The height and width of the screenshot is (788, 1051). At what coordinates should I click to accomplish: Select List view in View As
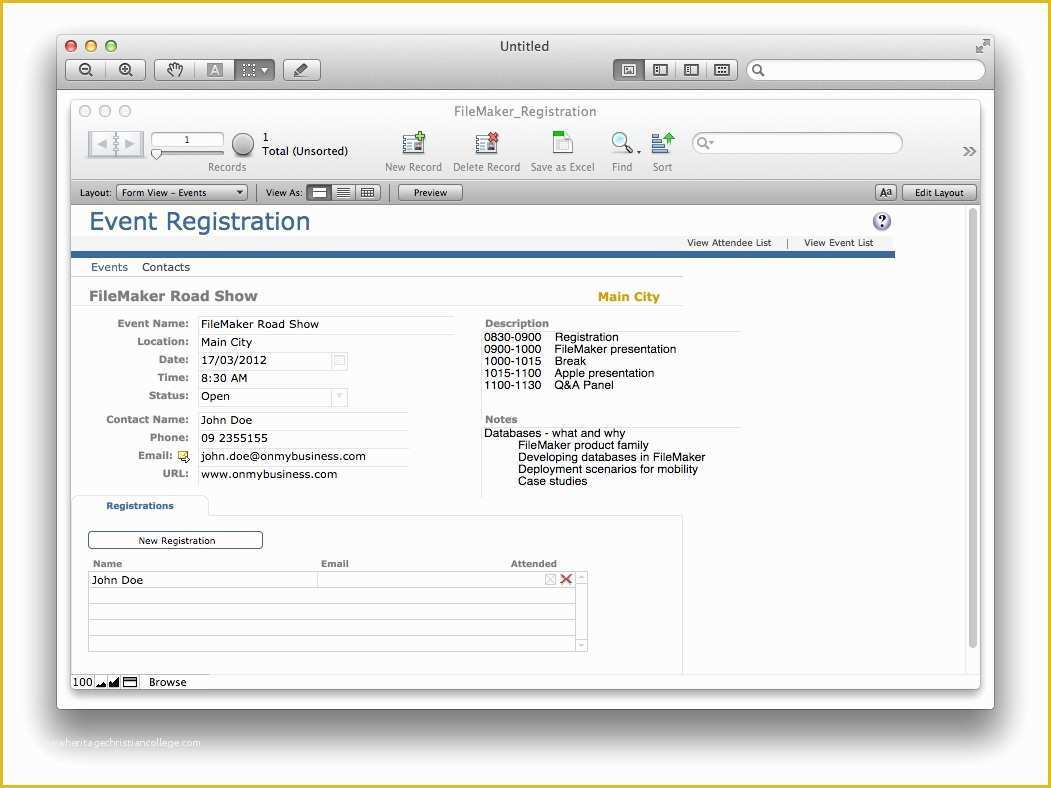coord(343,192)
